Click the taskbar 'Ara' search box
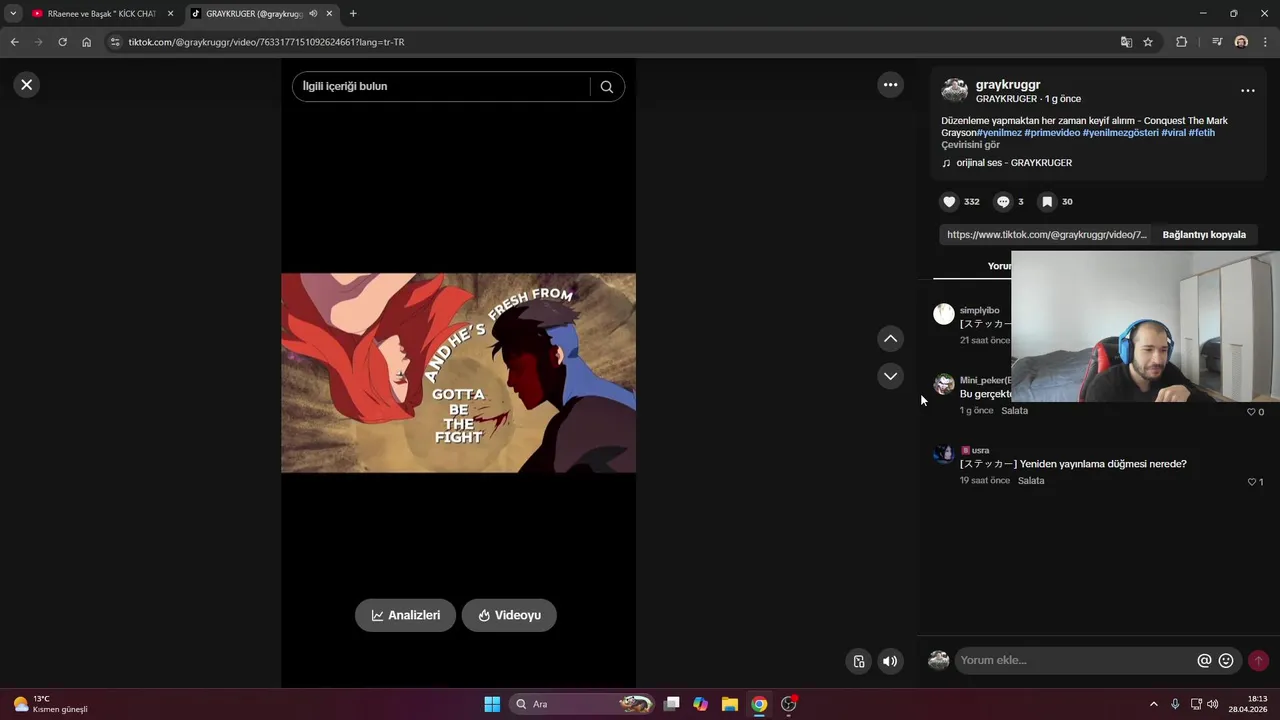 pos(583,704)
